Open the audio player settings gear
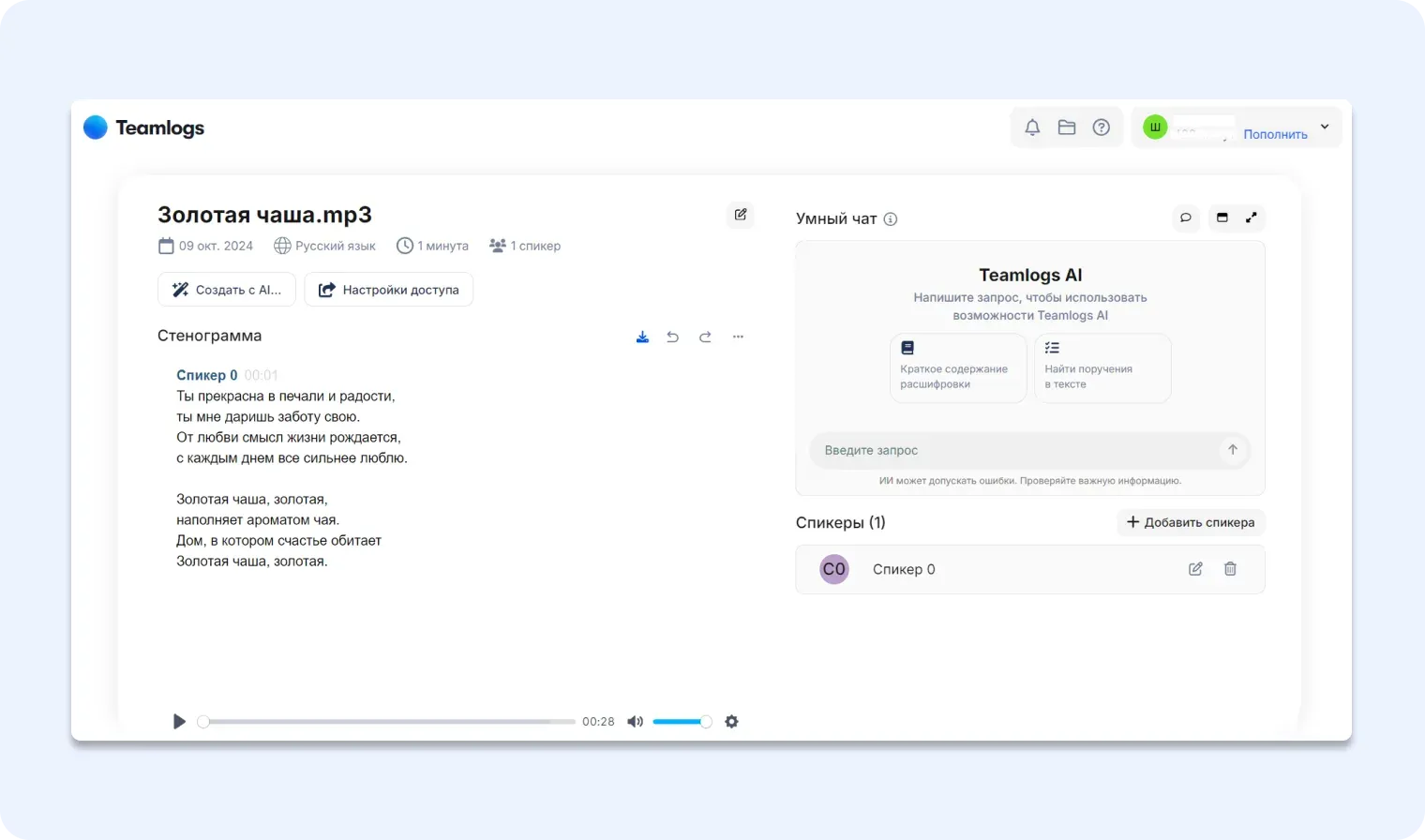Image resolution: width=1425 pixels, height=840 pixels. [732, 721]
